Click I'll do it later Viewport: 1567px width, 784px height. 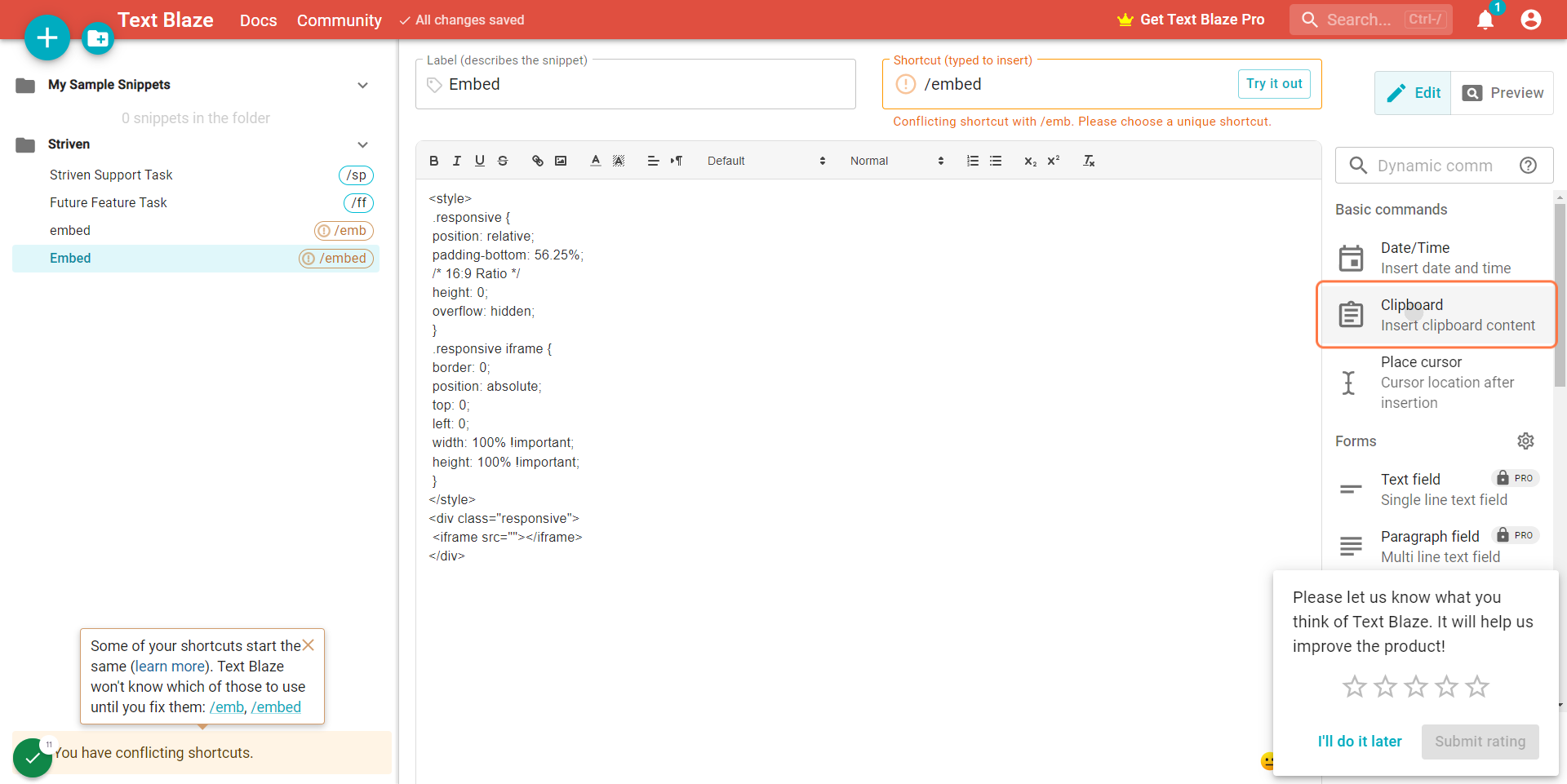coord(1360,742)
